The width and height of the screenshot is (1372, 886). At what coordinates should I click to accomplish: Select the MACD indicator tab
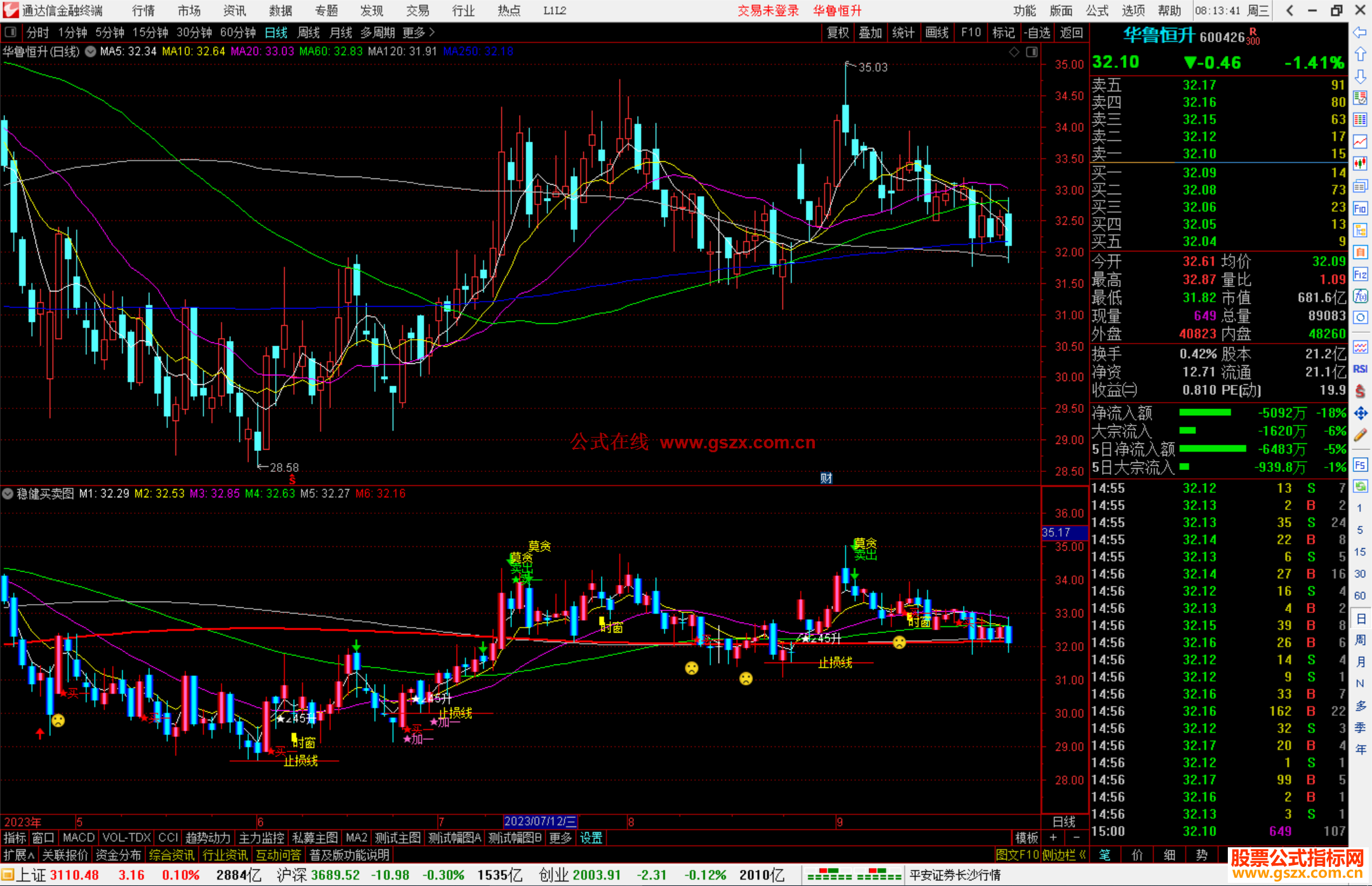point(79,838)
